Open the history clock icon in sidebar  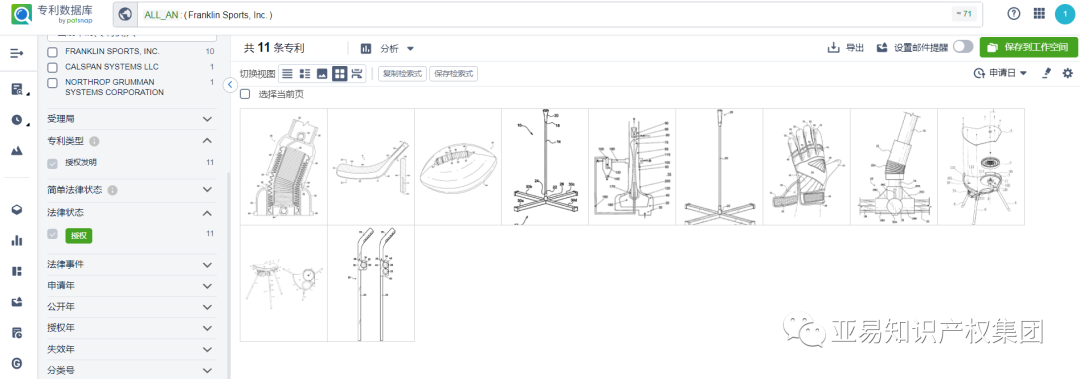[17, 120]
